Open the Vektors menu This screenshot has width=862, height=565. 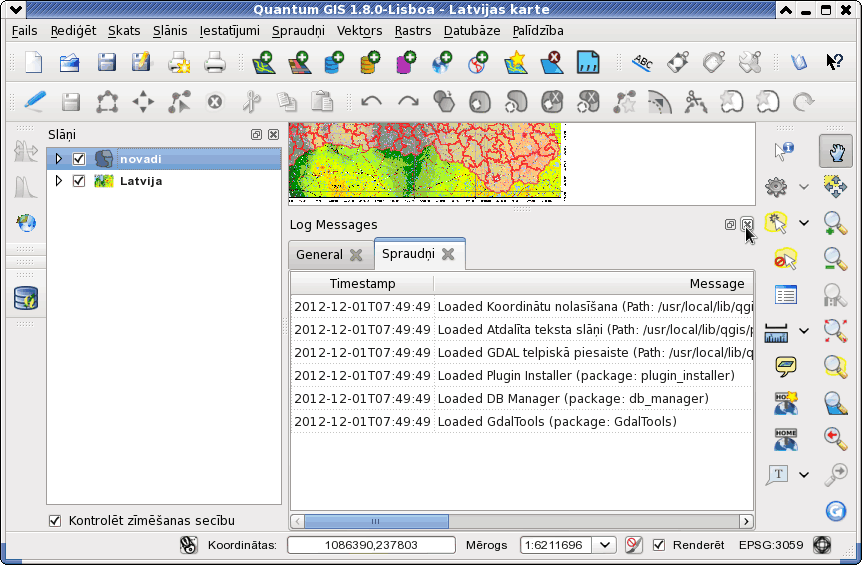(x=360, y=31)
